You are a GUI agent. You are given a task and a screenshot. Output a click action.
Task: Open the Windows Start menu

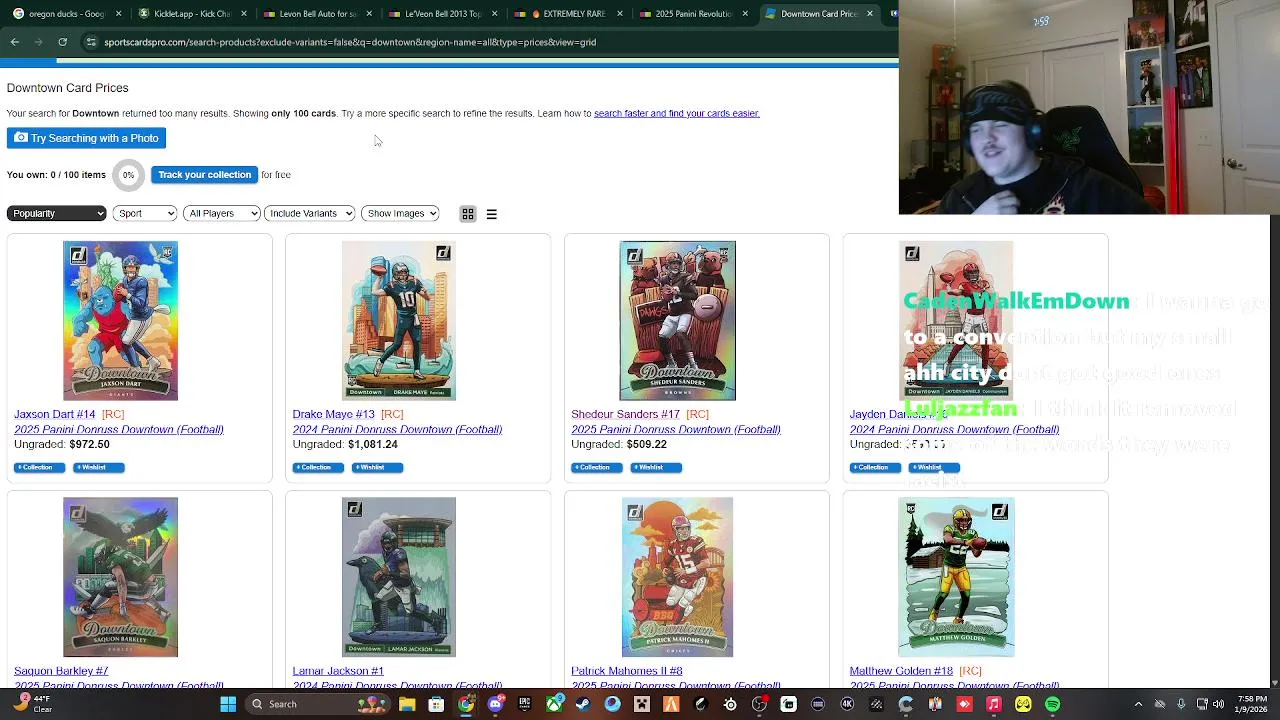point(228,704)
